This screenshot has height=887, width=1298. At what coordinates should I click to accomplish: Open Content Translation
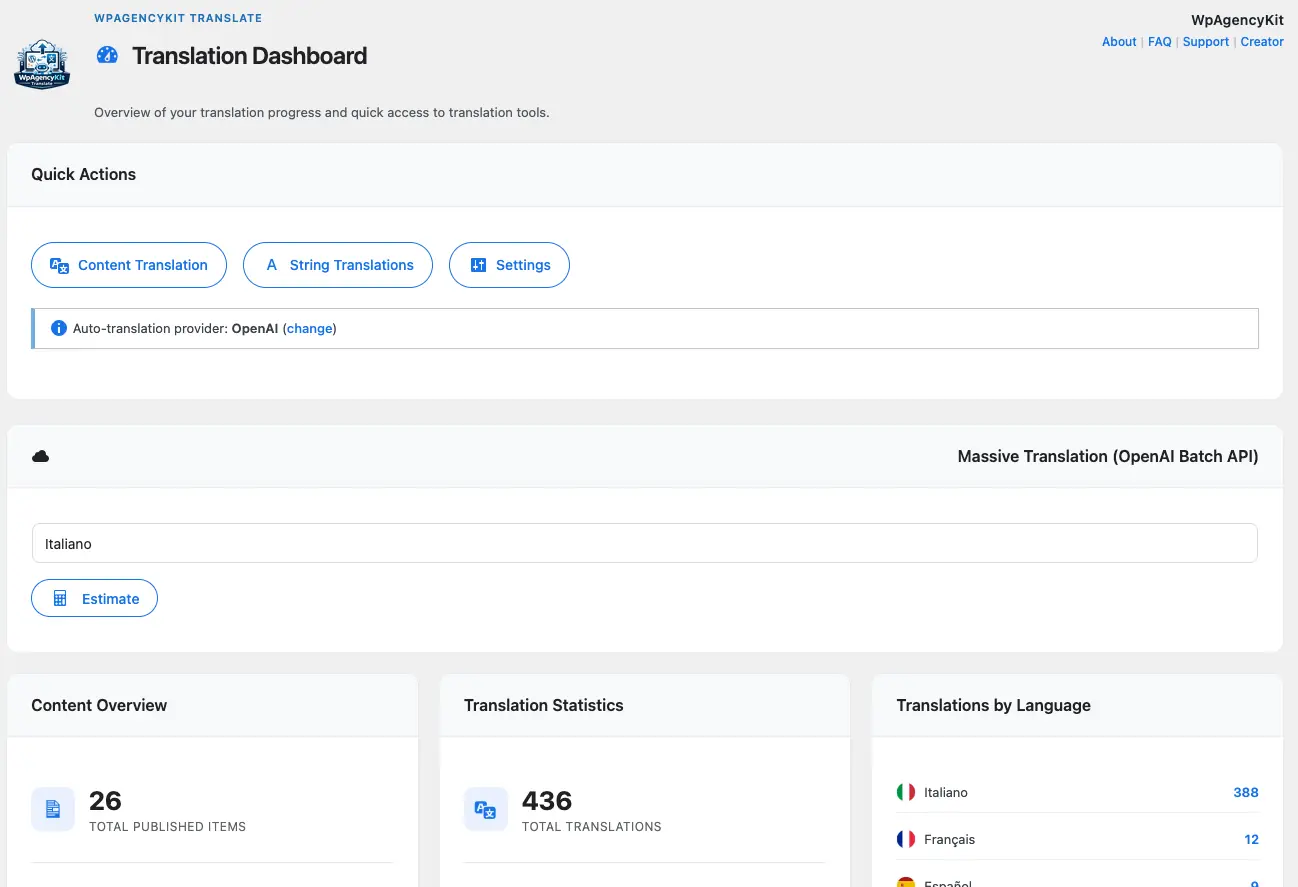pyautogui.click(x=129, y=265)
